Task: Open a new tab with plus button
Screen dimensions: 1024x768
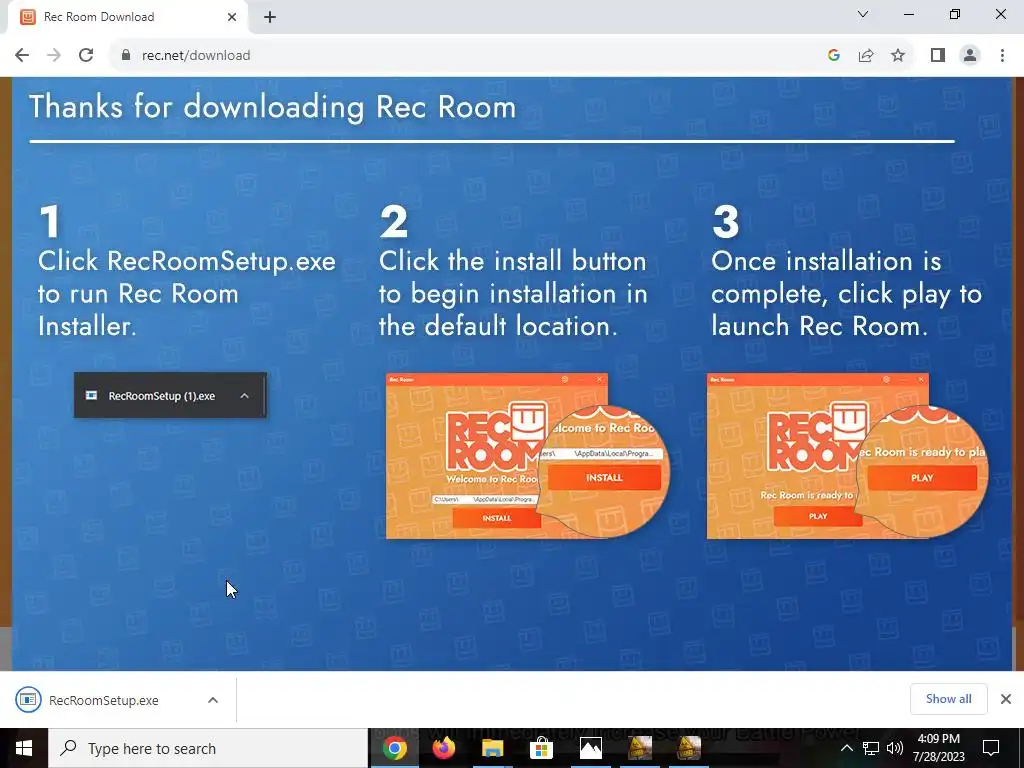Action: (270, 17)
